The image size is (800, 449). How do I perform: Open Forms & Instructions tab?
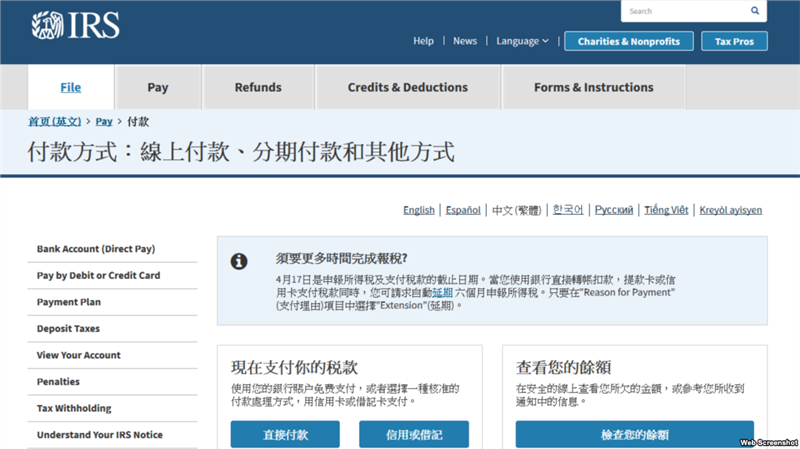click(593, 87)
